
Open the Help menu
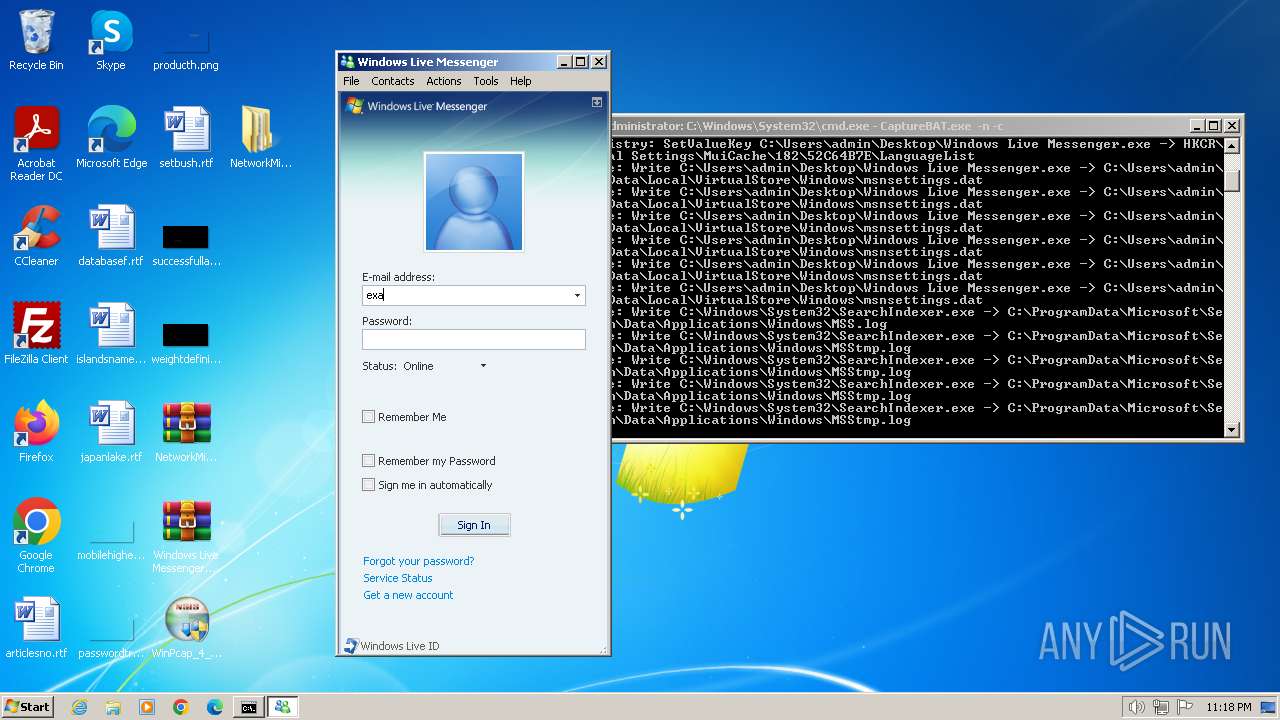pos(520,81)
